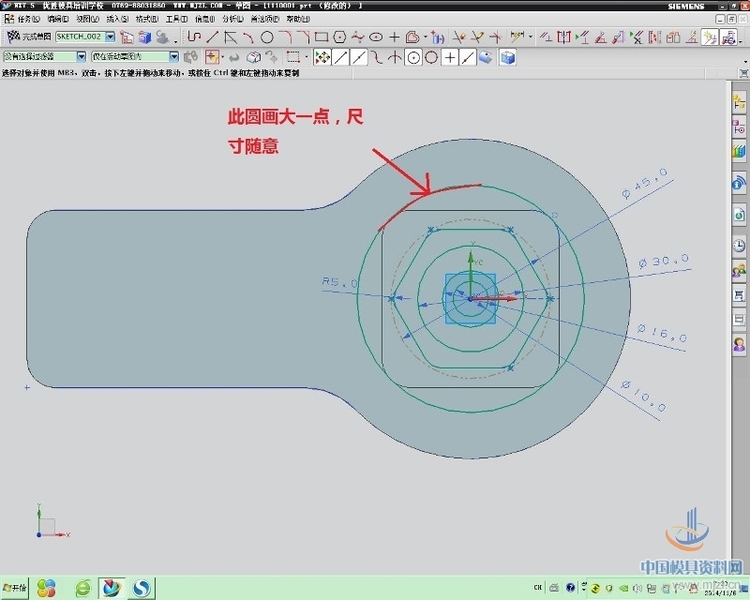Open the SKETCH_002 sketch name dropdown
750x600 pixels.
tap(111, 37)
